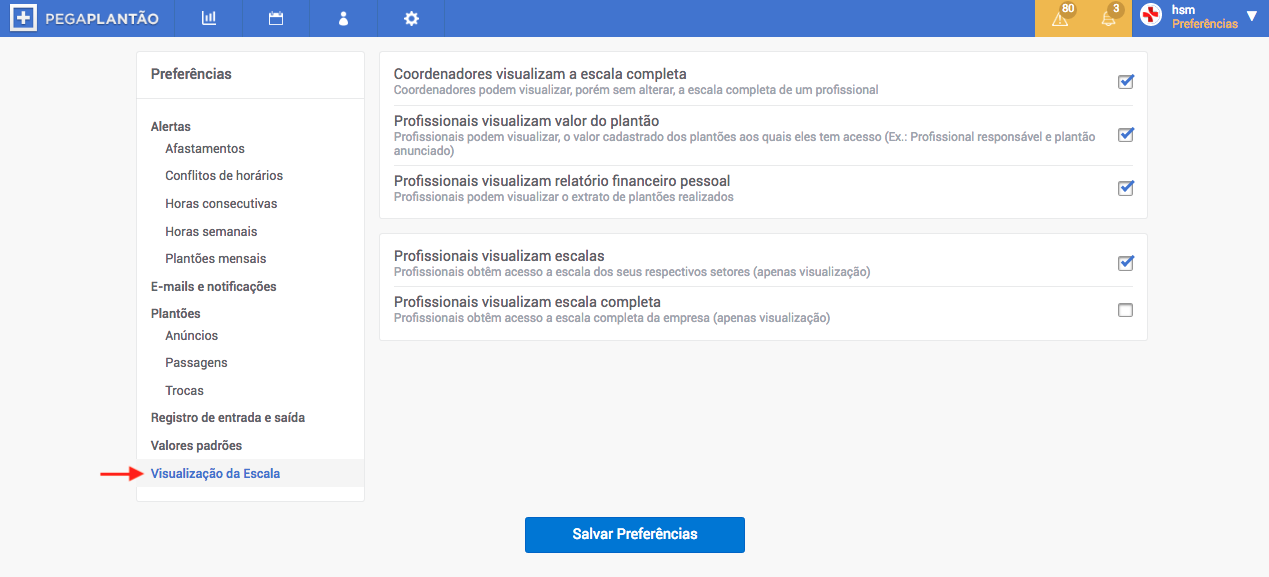Click the Salvar Preferências button
This screenshot has height=577, width=1269.
[635, 534]
